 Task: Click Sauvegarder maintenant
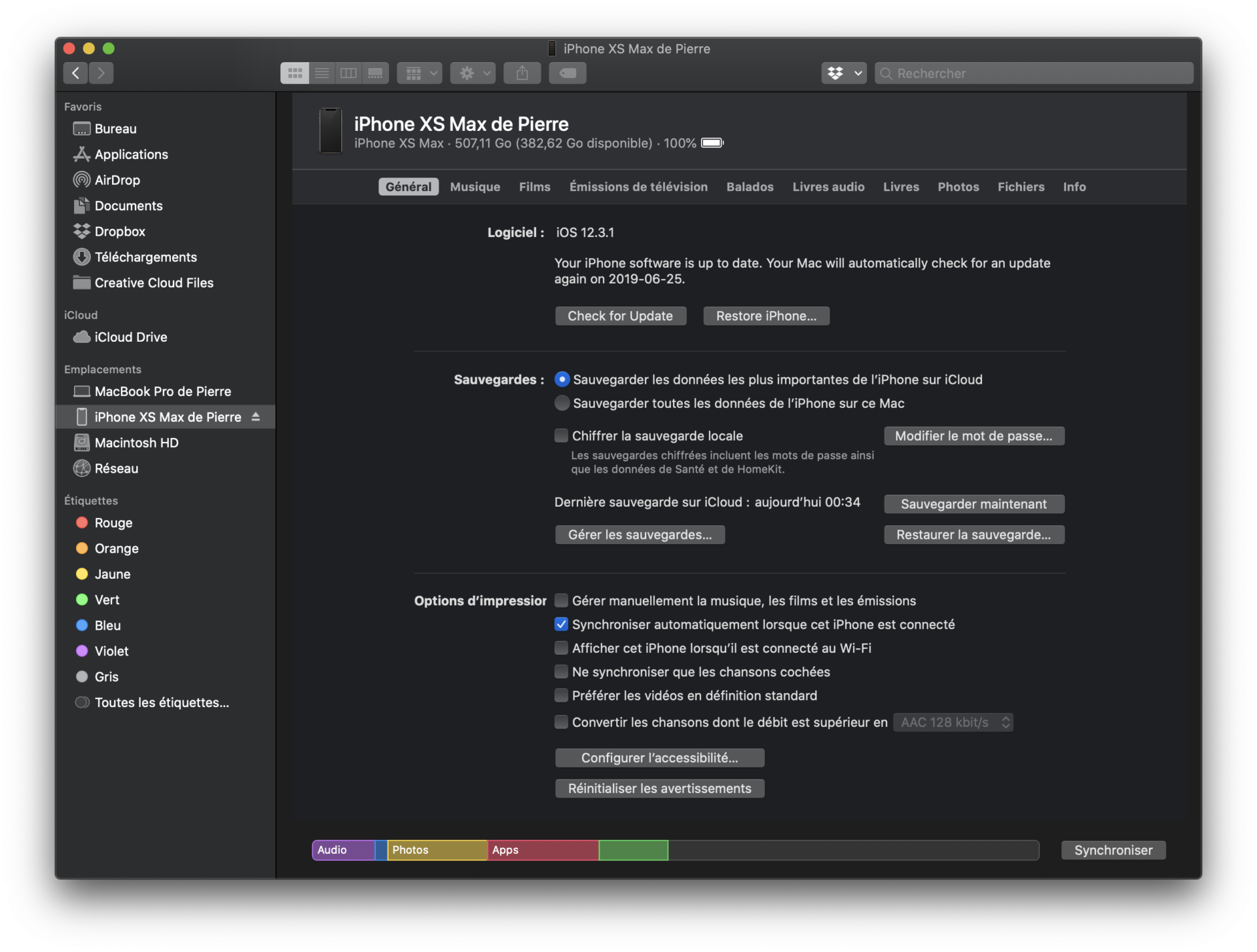tap(974, 504)
